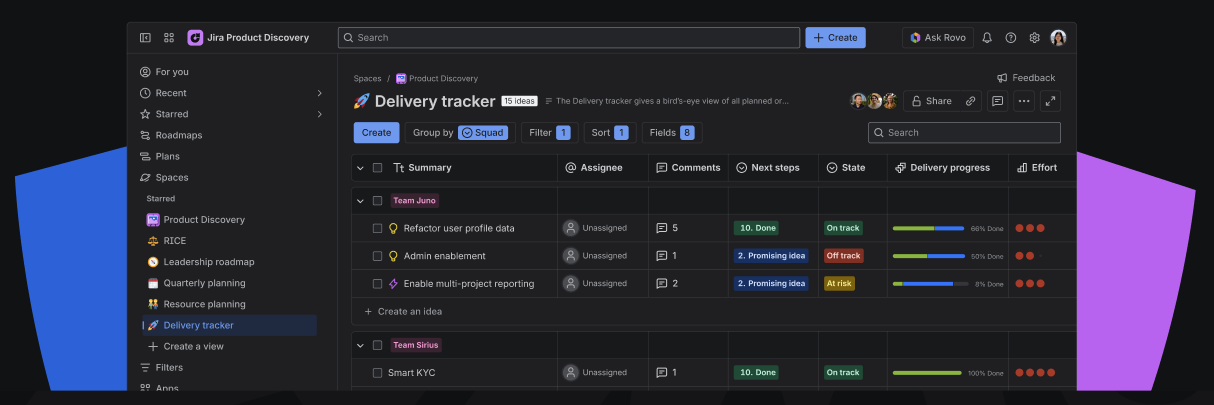The height and width of the screenshot is (405, 1214).
Task: Click the Share button
Action: coord(930,101)
